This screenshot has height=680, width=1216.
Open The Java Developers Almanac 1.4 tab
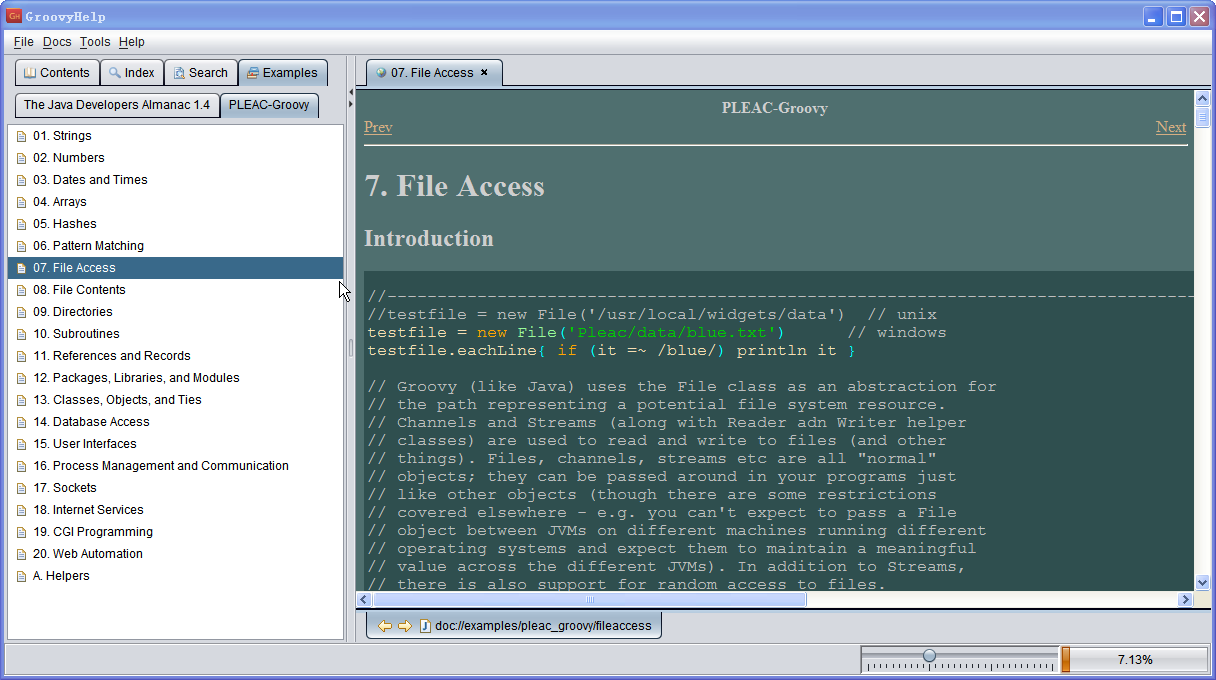(x=117, y=105)
